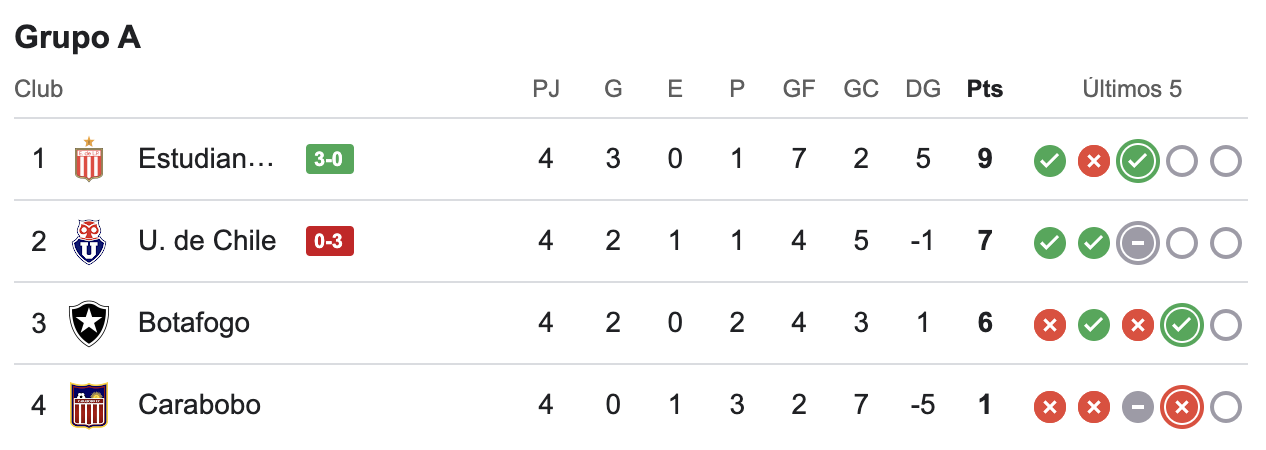Open the red 0-3 score badge
This screenshot has width=1266, height=450.
(x=330, y=241)
